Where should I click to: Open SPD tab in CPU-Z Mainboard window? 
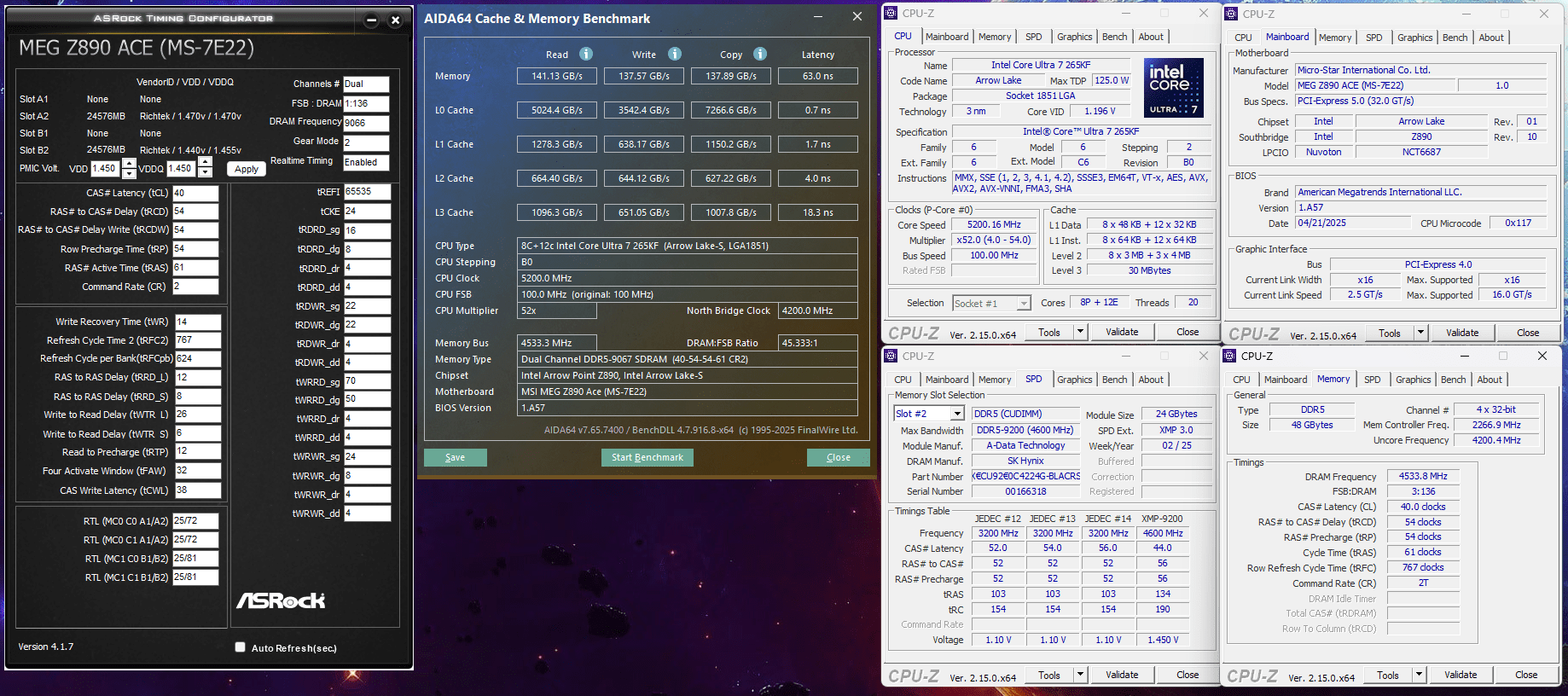point(1373,38)
